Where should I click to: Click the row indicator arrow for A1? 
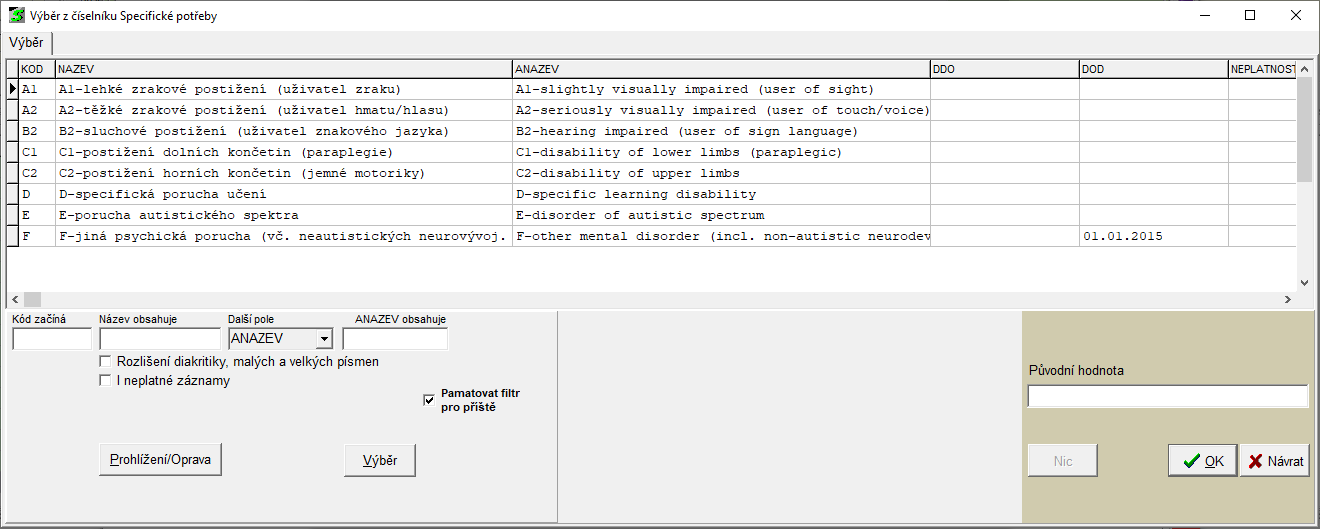(13, 89)
